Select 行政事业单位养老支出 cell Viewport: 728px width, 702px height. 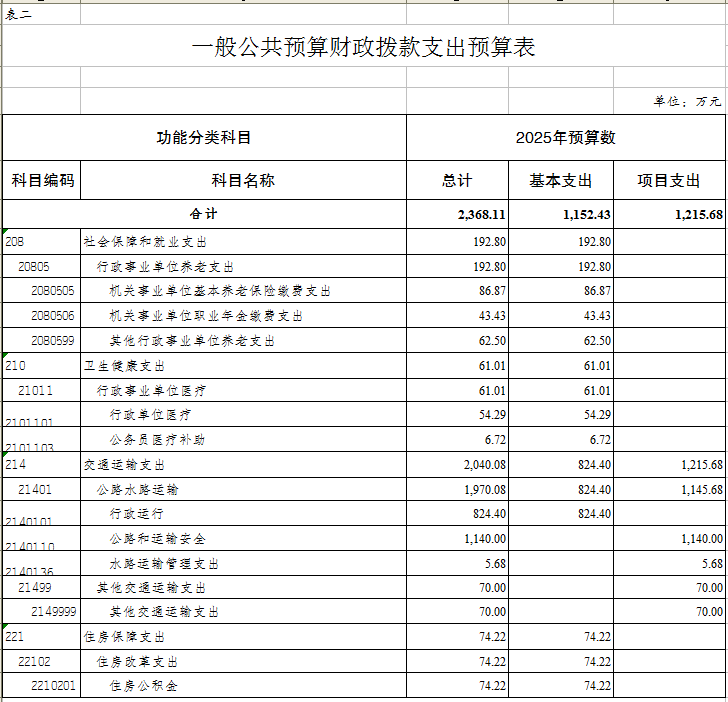coord(243,266)
